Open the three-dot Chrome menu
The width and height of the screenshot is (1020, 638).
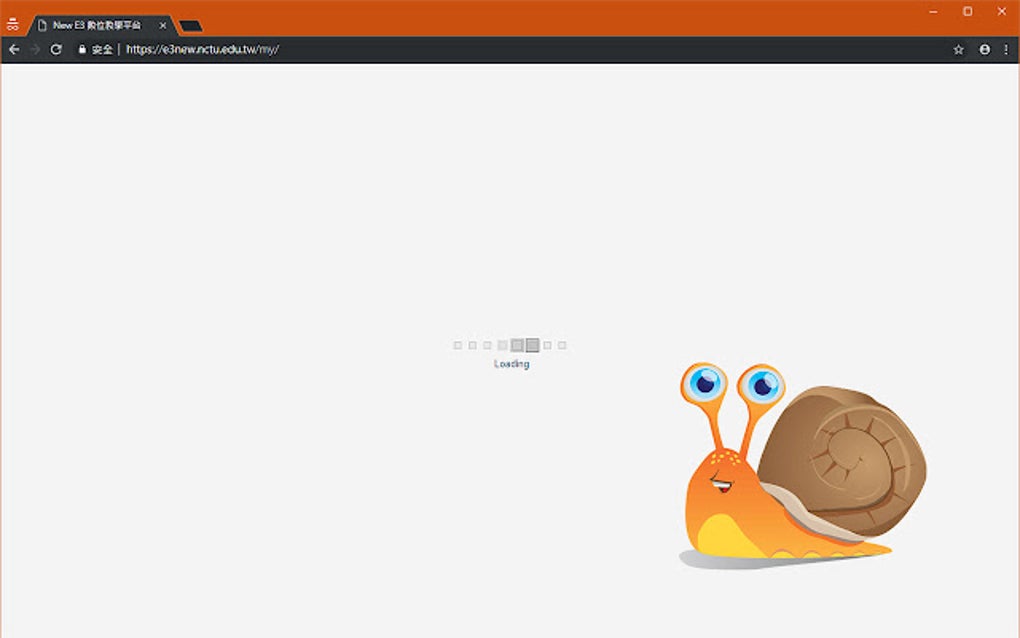click(1007, 48)
